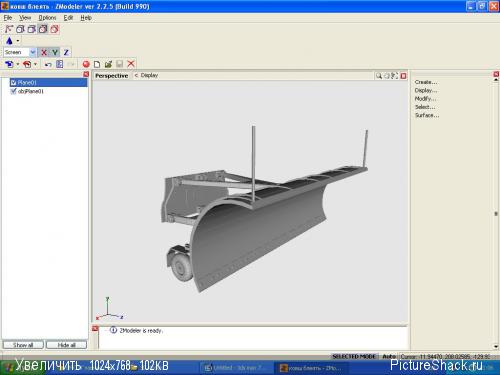Open the red export icon dropdown arrow

(35, 64)
